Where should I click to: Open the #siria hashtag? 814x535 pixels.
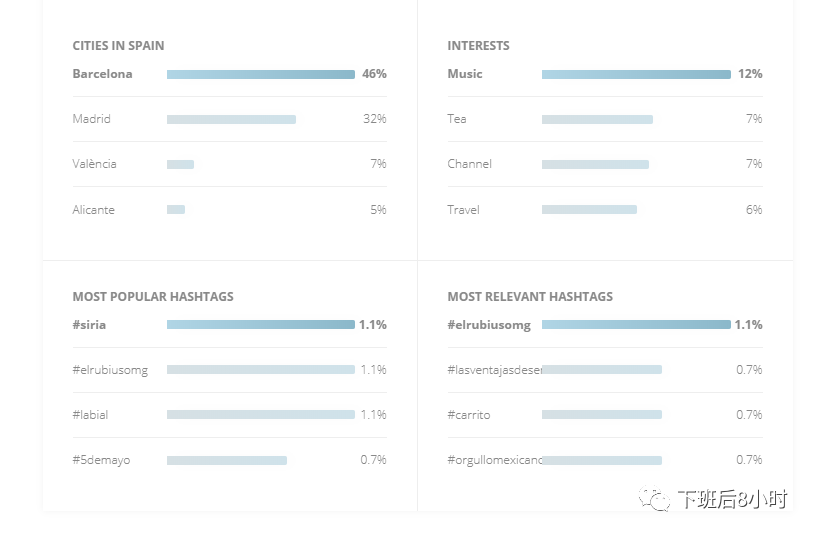coord(89,325)
